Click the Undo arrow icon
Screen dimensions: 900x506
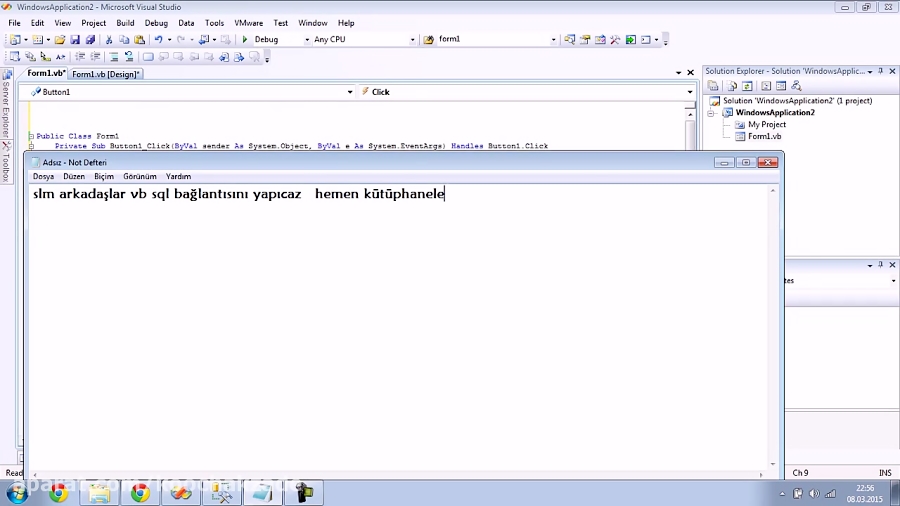(x=158, y=40)
